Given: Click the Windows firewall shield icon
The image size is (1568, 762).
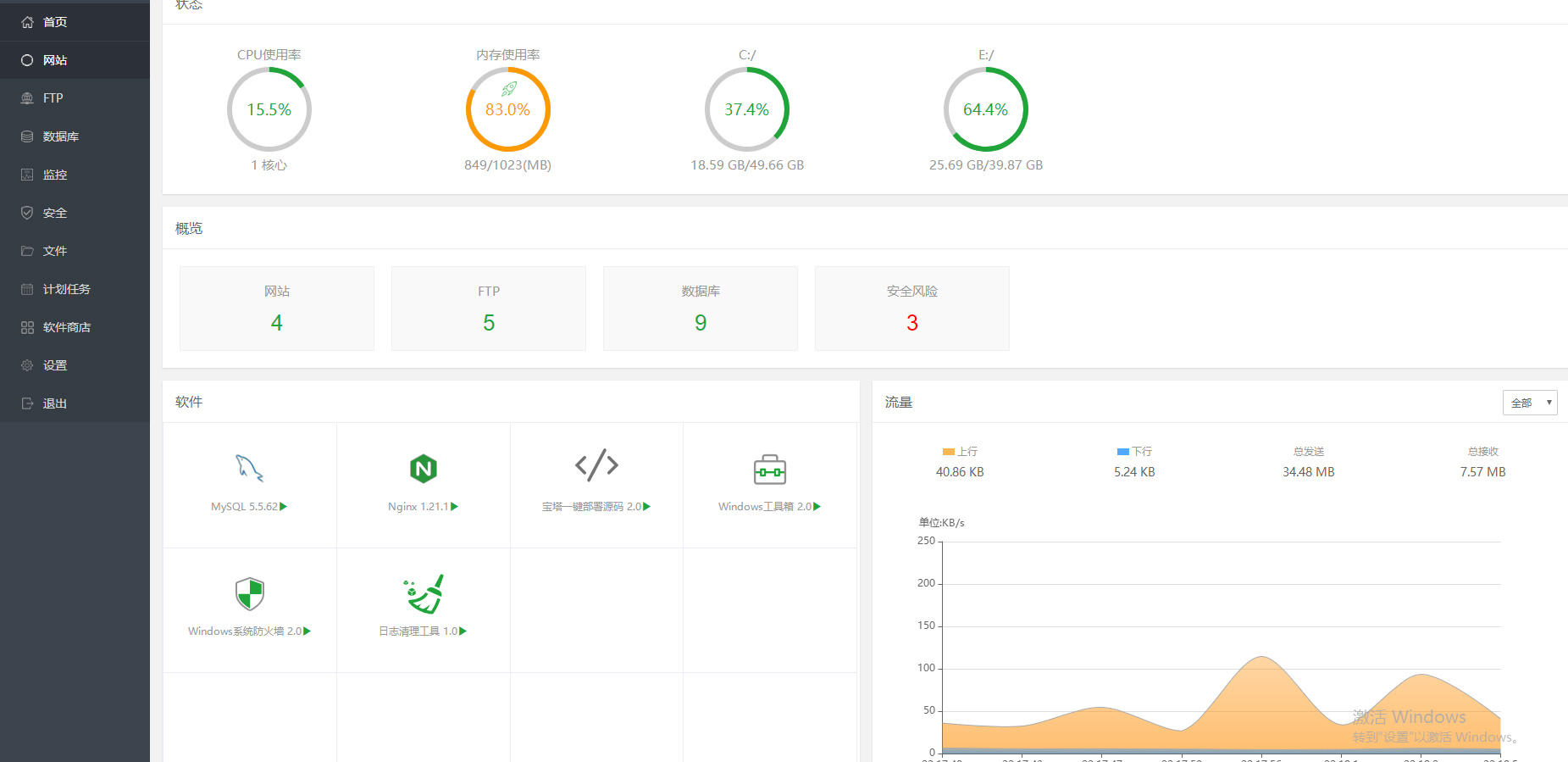Looking at the screenshot, I should click(x=250, y=593).
